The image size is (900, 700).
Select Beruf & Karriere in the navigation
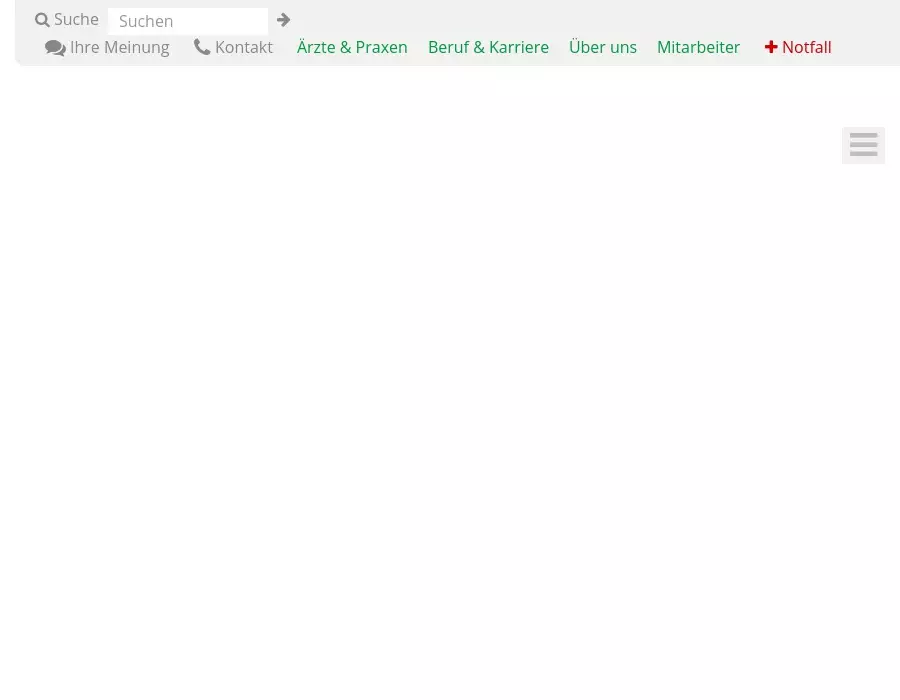tap(488, 47)
